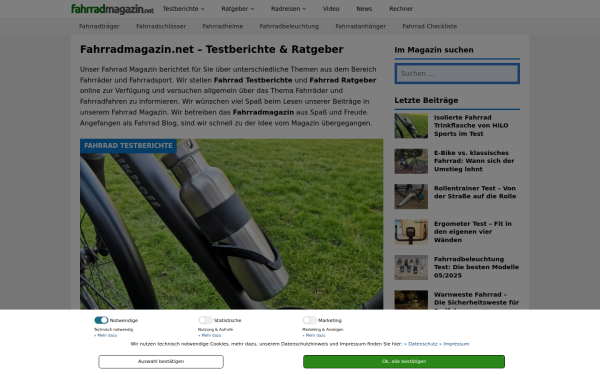Read Ergometer Test article
This screenshot has width=600, height=375.
pyautogui.click(x=473, y=232)
